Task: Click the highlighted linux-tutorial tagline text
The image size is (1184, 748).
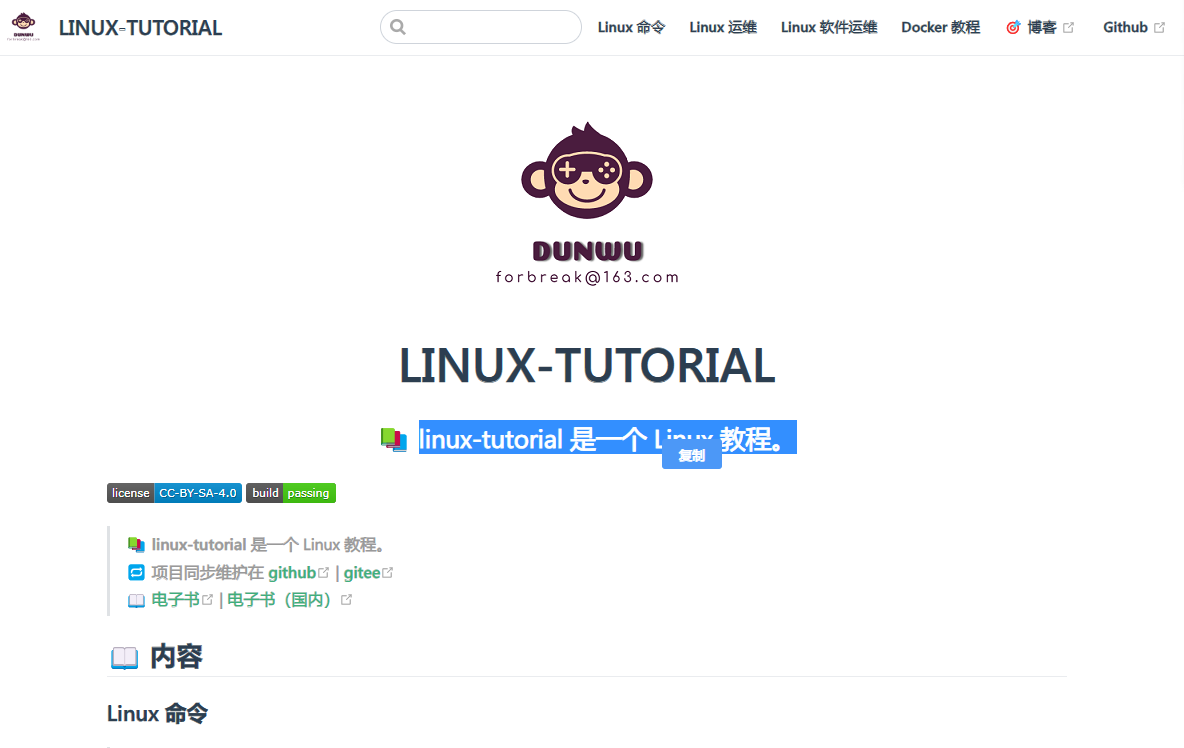Action: pos(608,438)
